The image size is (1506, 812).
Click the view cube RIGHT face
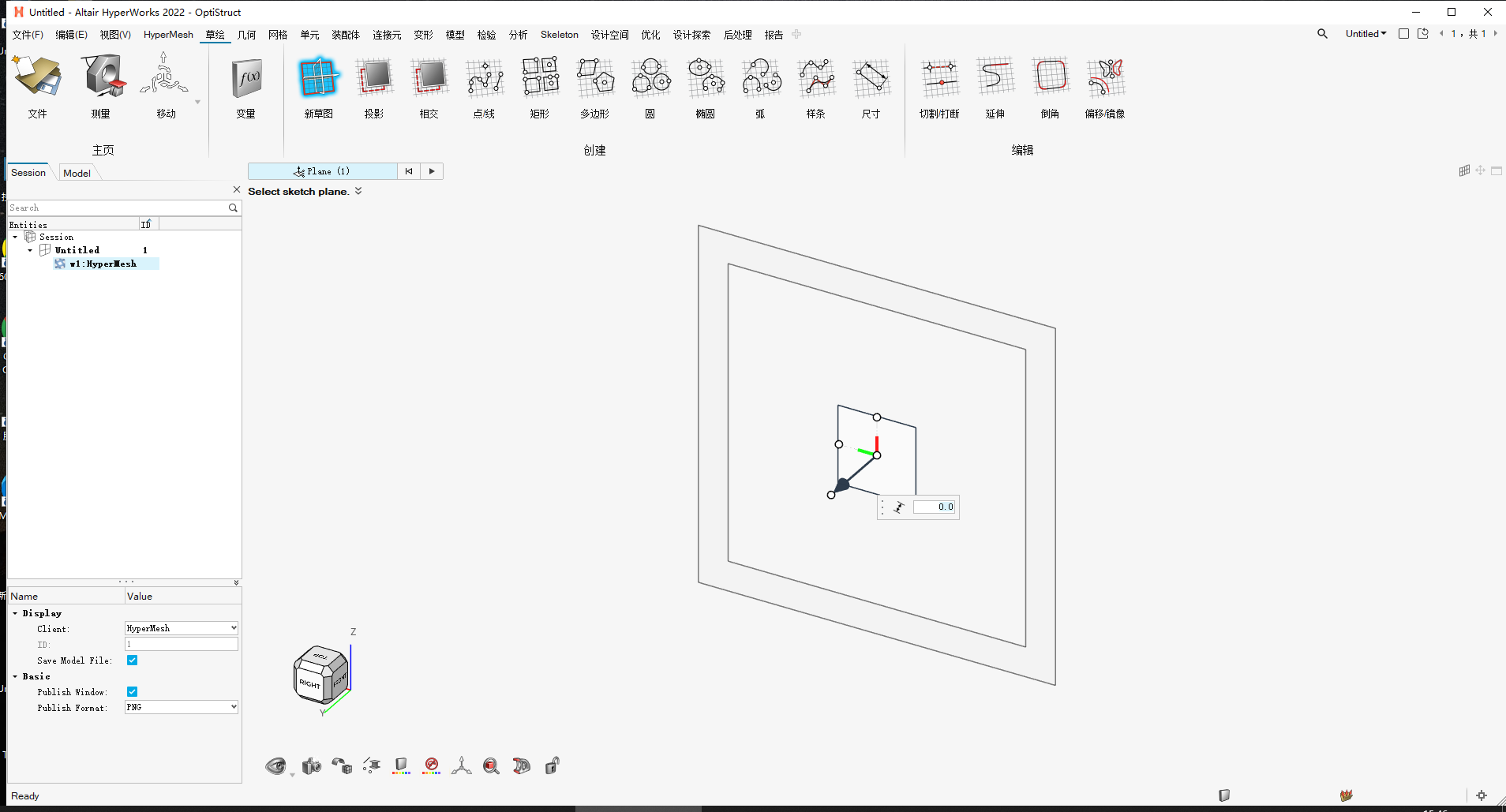click(x=309, y=683)
